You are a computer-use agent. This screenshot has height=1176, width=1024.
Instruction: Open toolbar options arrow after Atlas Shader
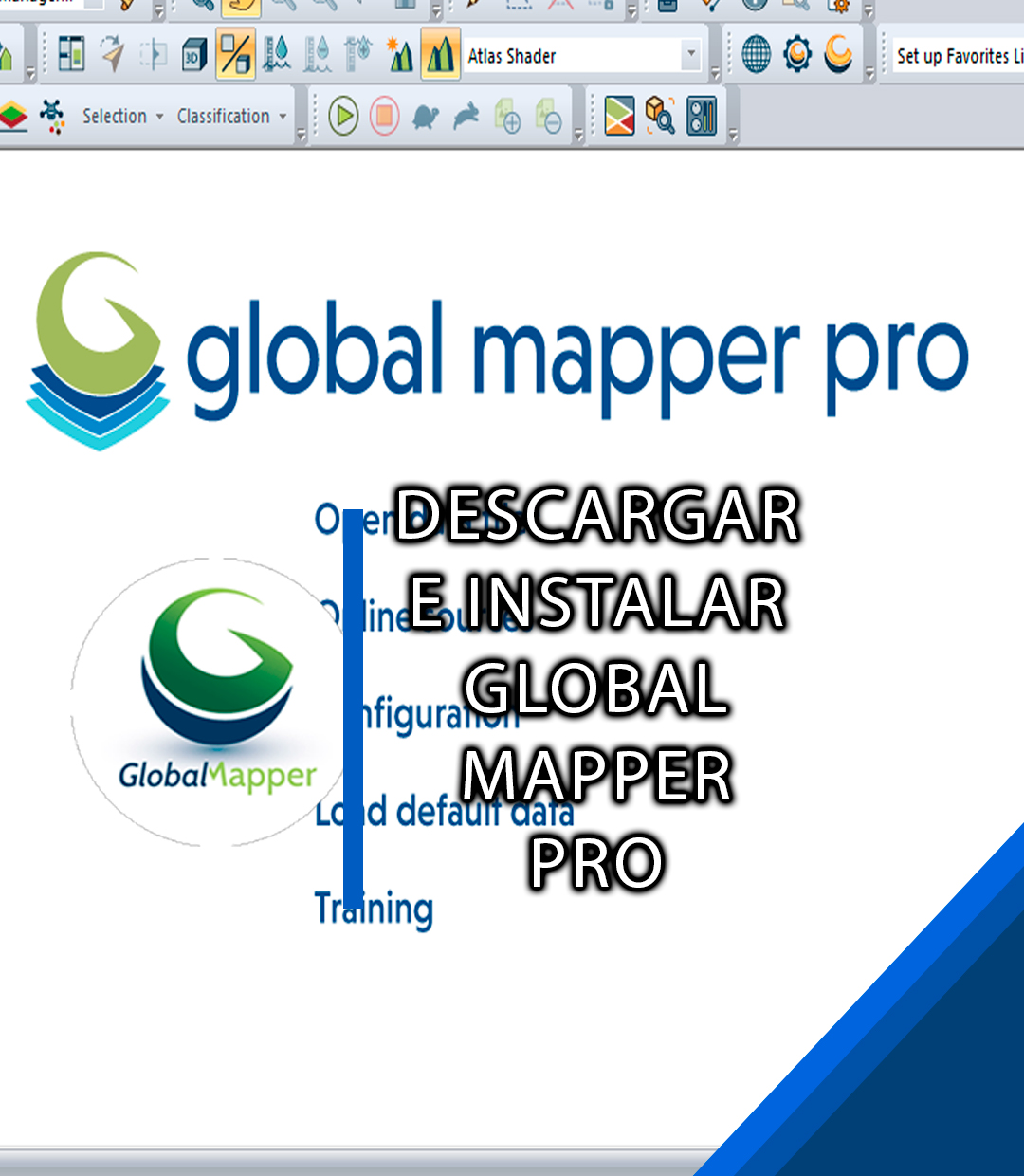click(716, 74)
